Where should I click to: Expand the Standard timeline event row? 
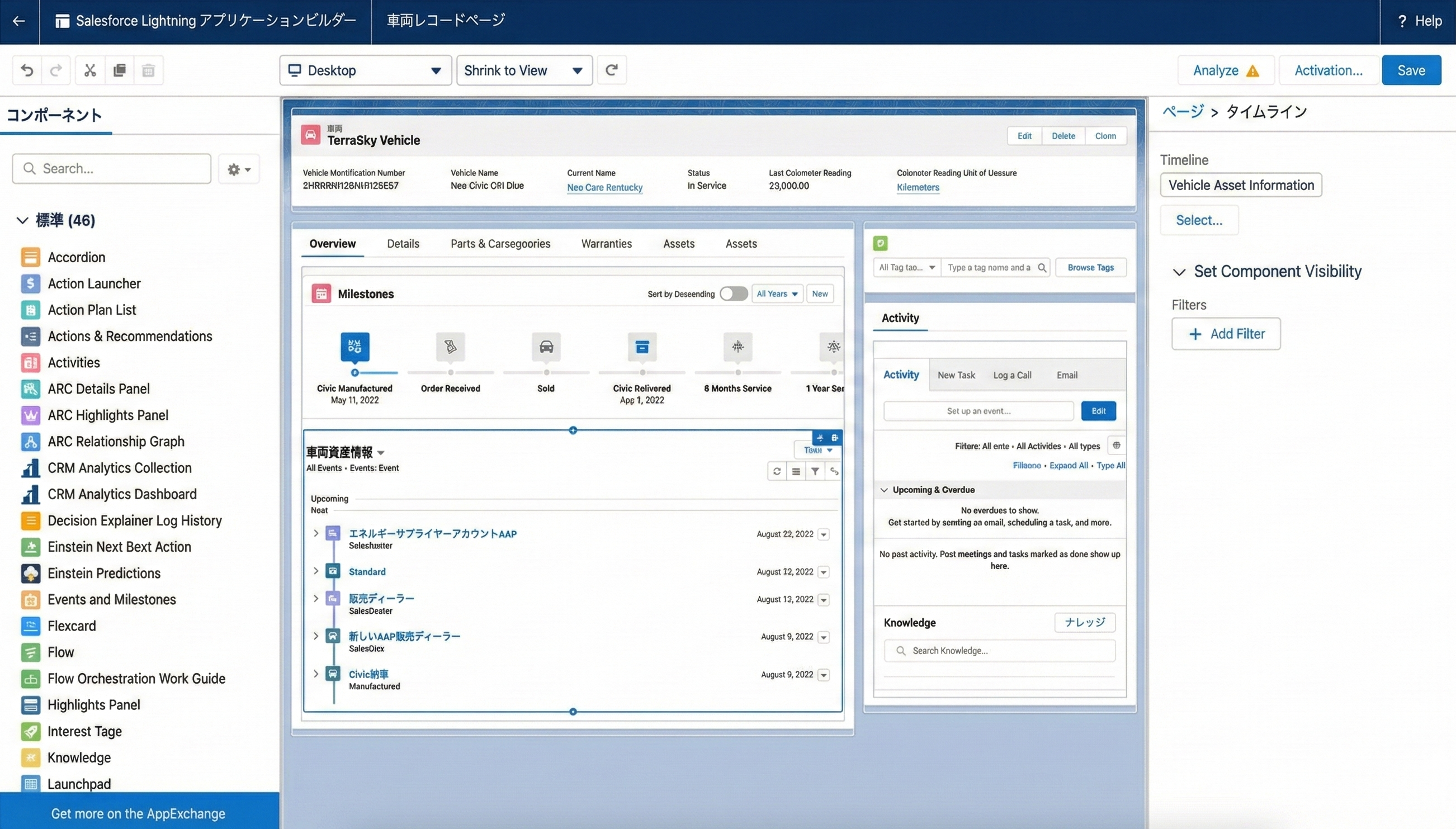click(x=316, y=571)
